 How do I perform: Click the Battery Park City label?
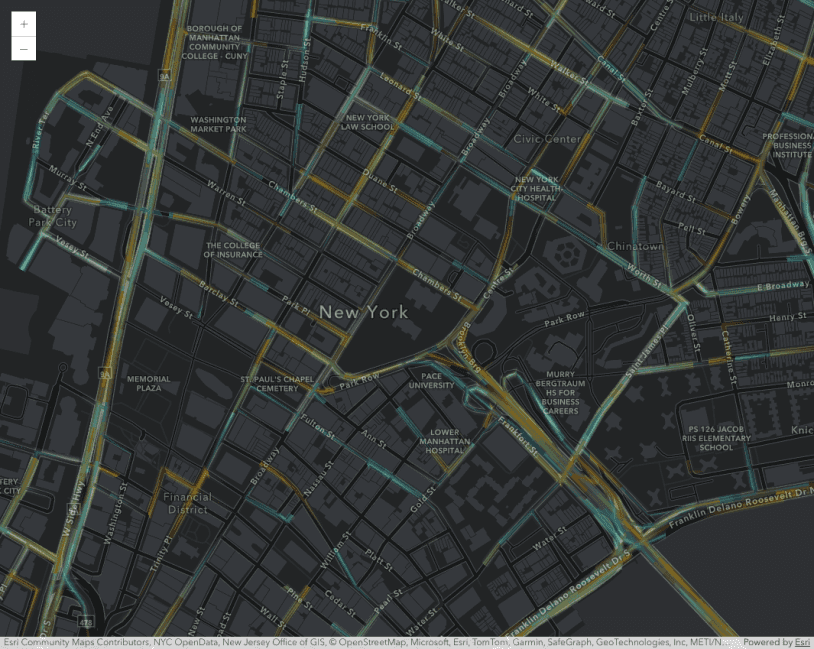(51, 215)
